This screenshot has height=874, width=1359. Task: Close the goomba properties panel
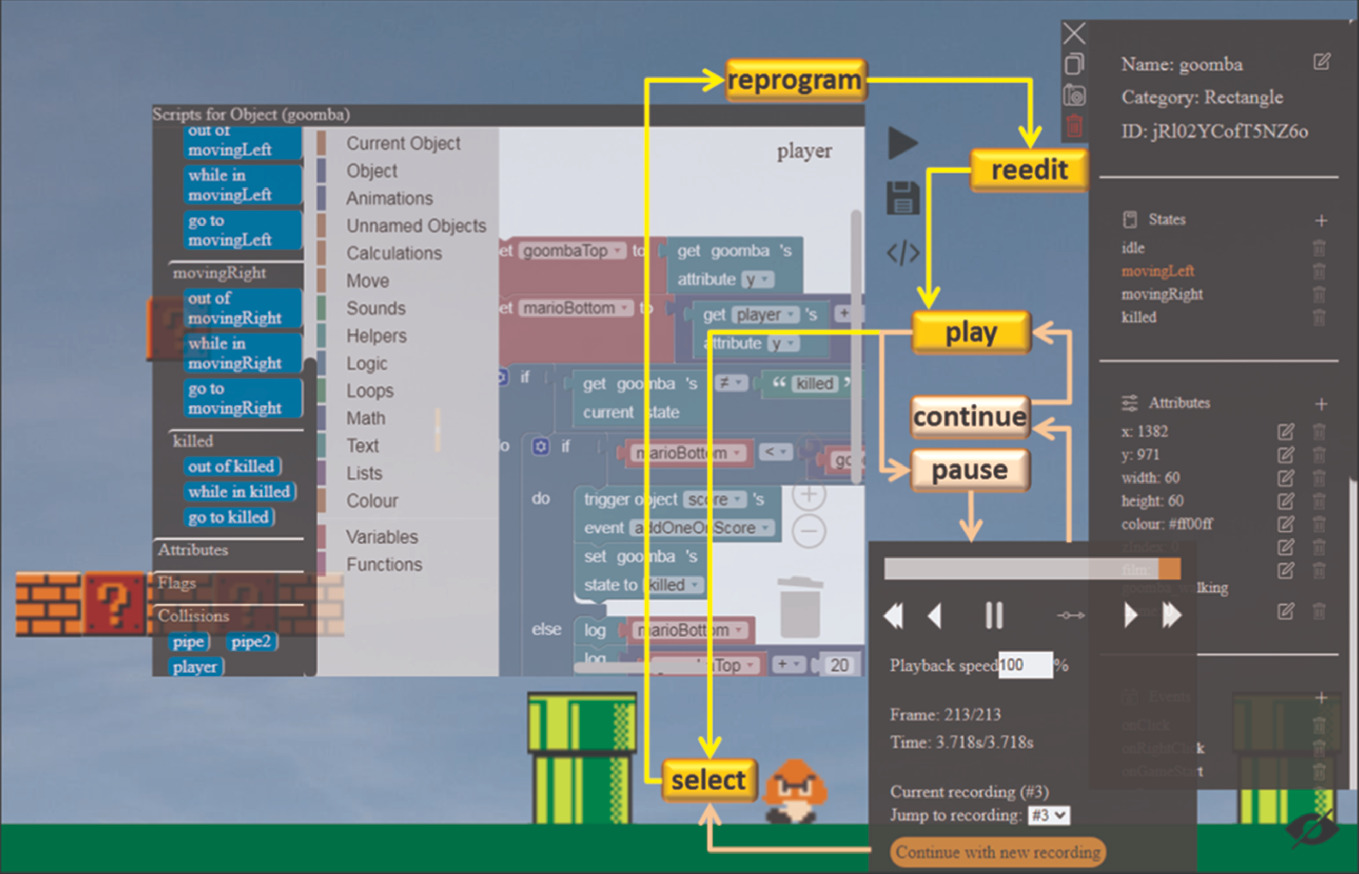coord(1074,34)
